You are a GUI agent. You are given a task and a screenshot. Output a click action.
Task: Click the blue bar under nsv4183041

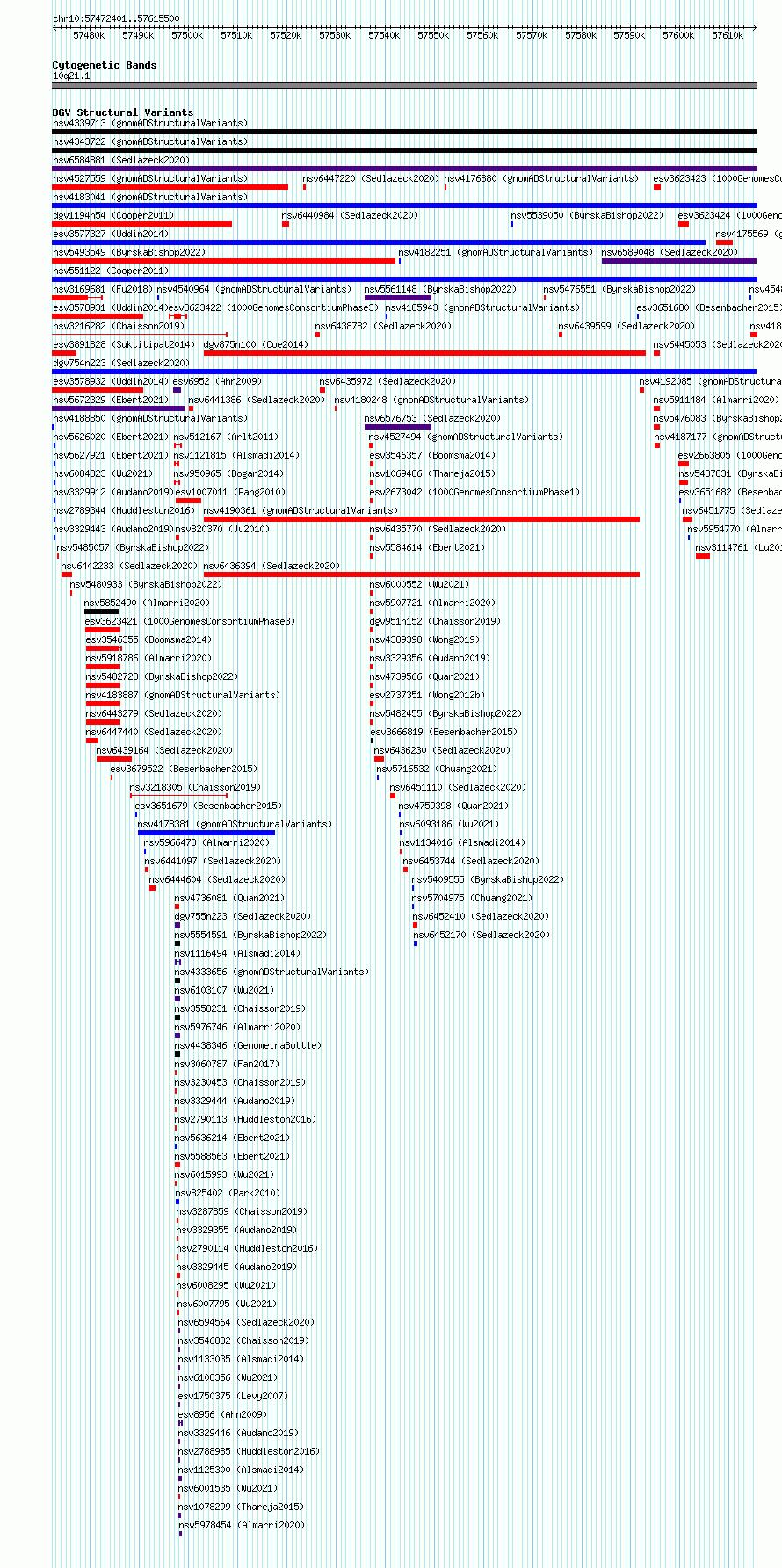[404, 206]
